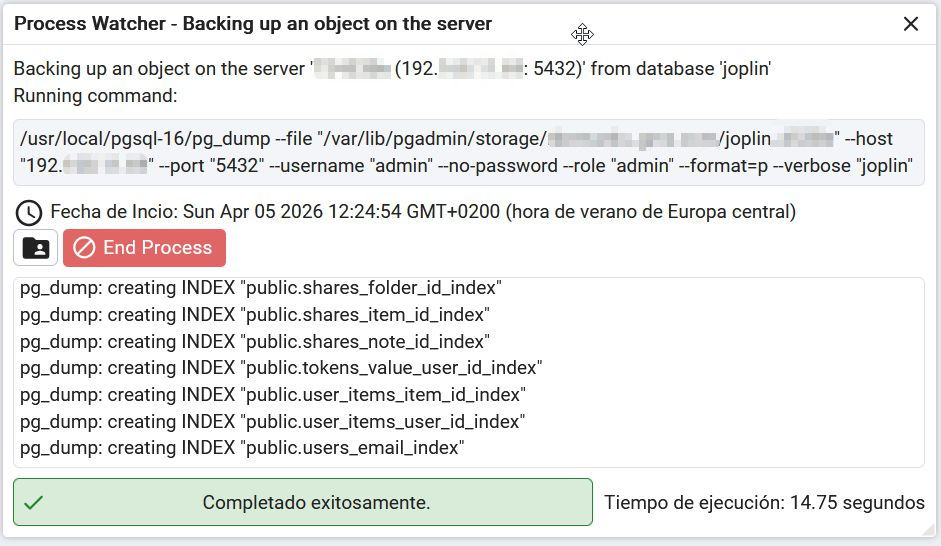This screenshot has width=941, height=546.
Task: Select the shares_item_id_index log line
Action: (x=254, y=315)
